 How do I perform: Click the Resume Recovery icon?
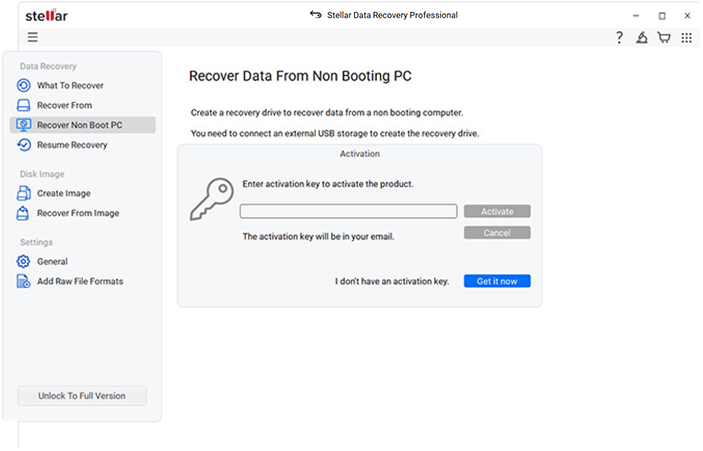point(24,145)
